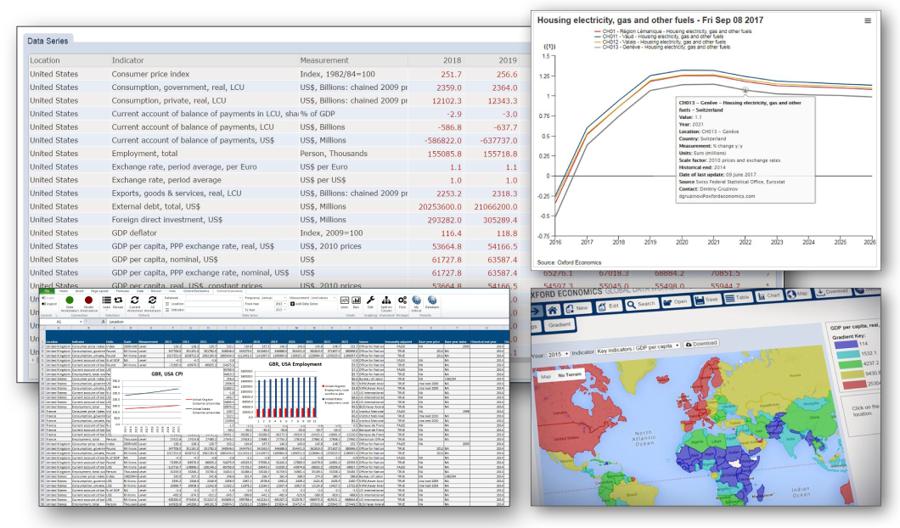900x528 pixels.
Task: Click Edit in the Oxford Economics map toolbar
Action: (608, 306)
